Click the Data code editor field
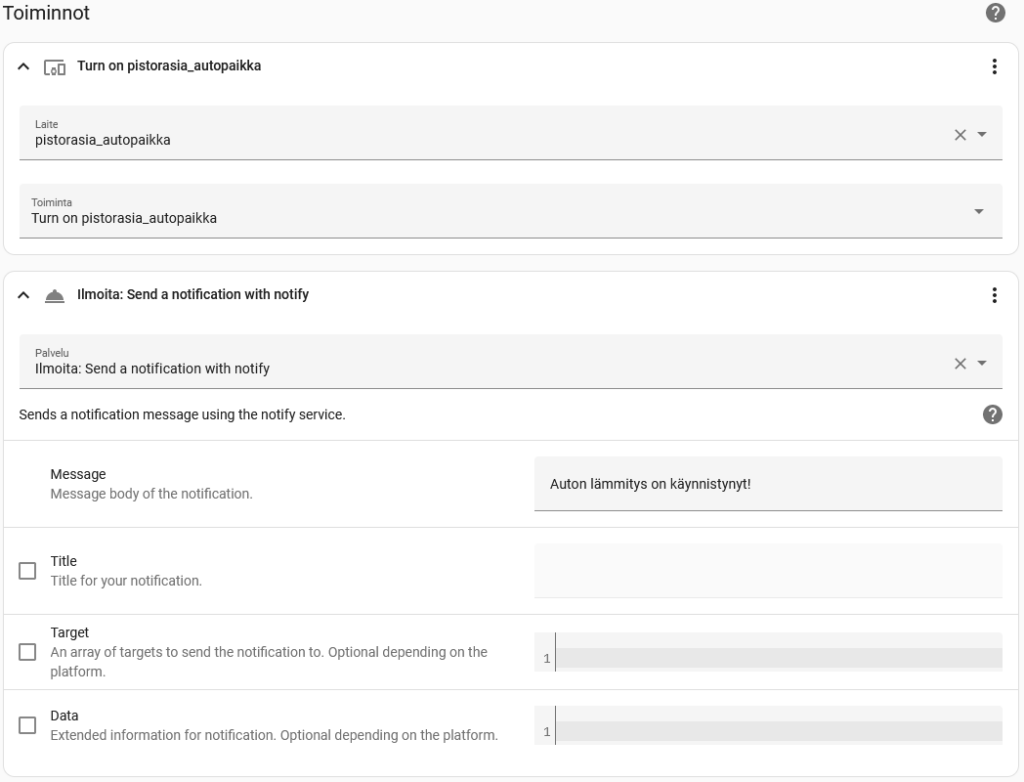 coord(768,725)
